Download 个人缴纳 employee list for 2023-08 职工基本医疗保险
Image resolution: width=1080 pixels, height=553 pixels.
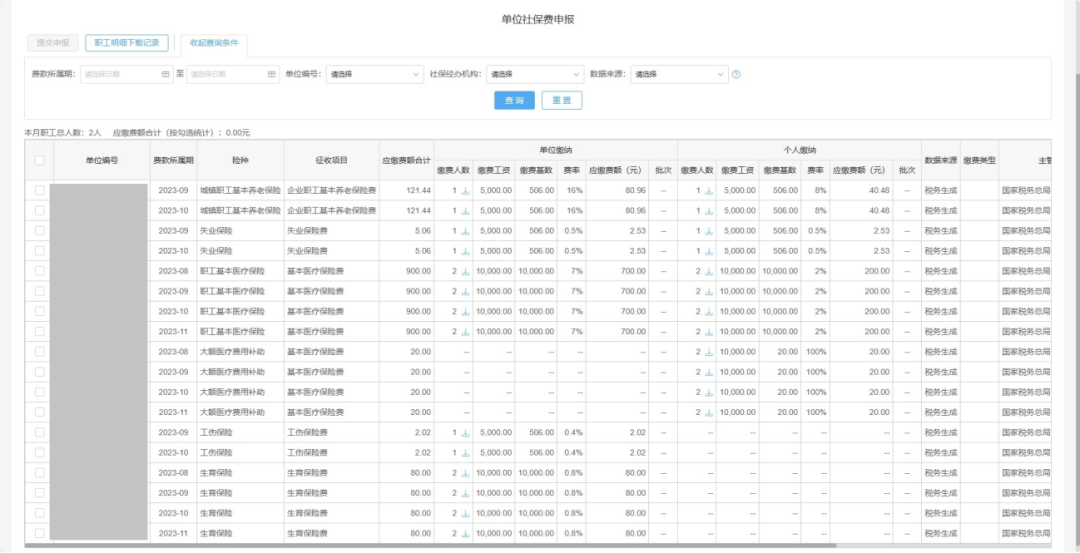coord(709,271)
